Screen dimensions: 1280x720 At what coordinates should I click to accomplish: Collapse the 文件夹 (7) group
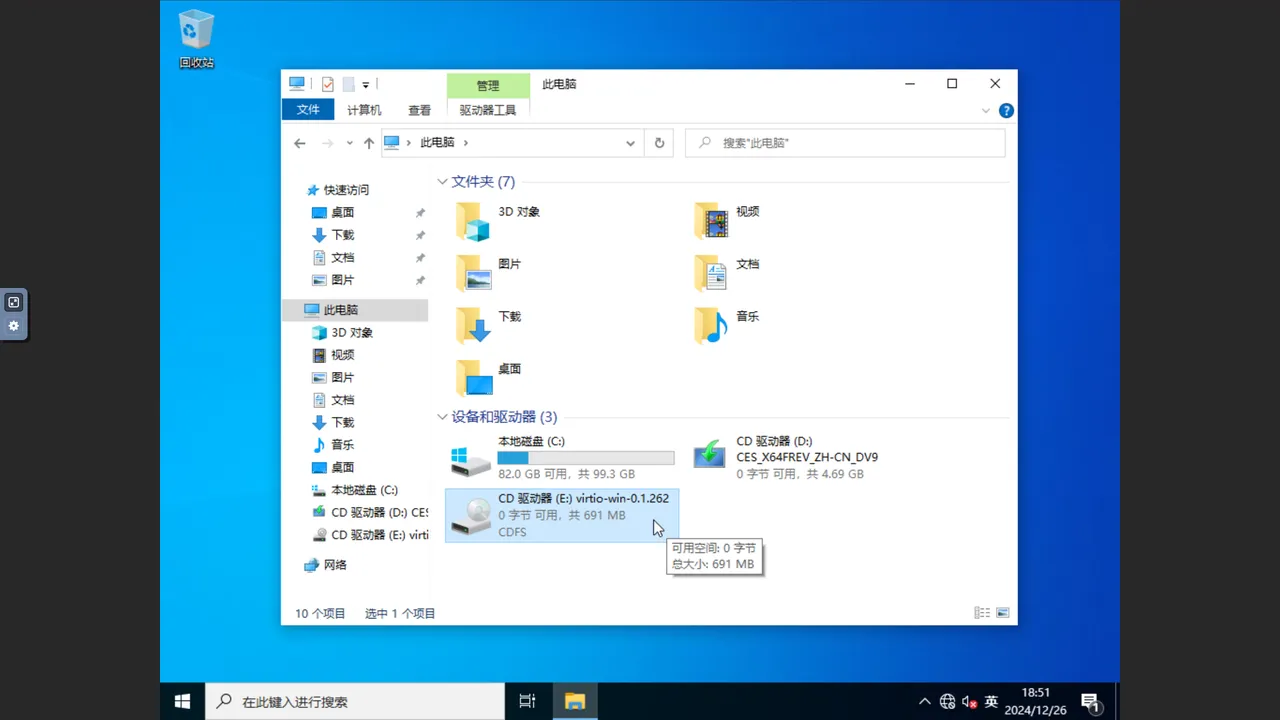tap(442, 182)
